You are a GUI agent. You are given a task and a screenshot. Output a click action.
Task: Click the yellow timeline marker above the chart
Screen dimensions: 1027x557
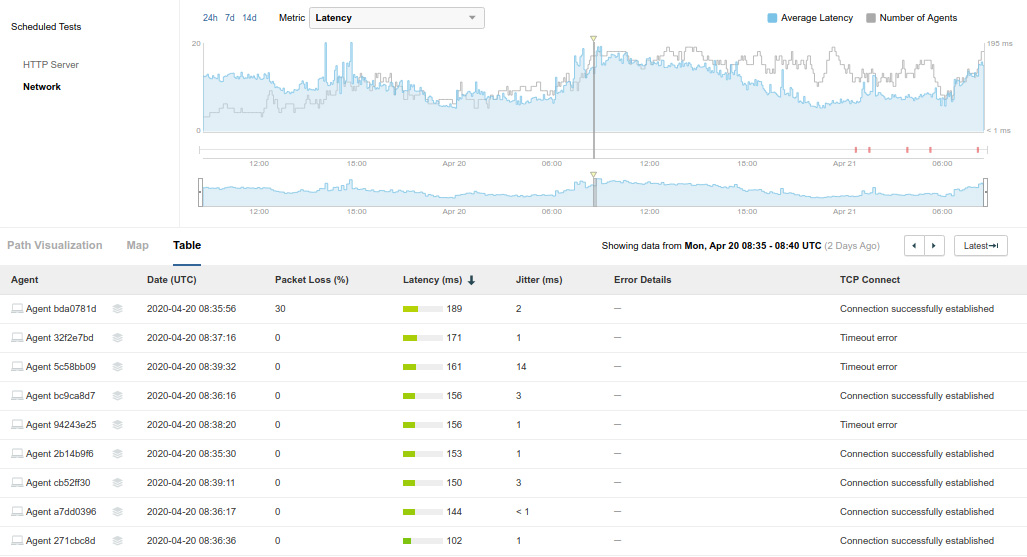tap(593, 39)
